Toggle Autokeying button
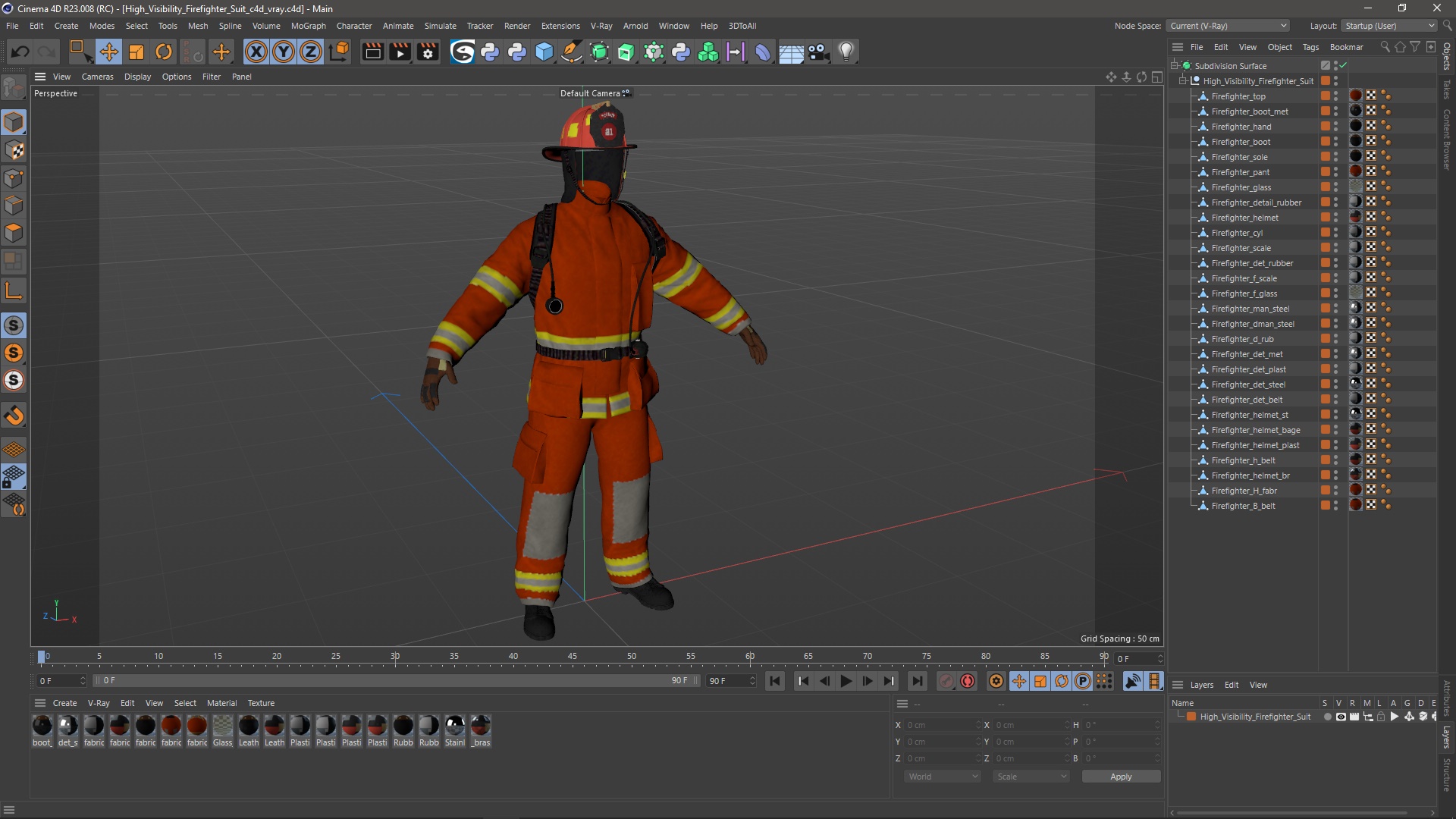 (x=968, y=681)
